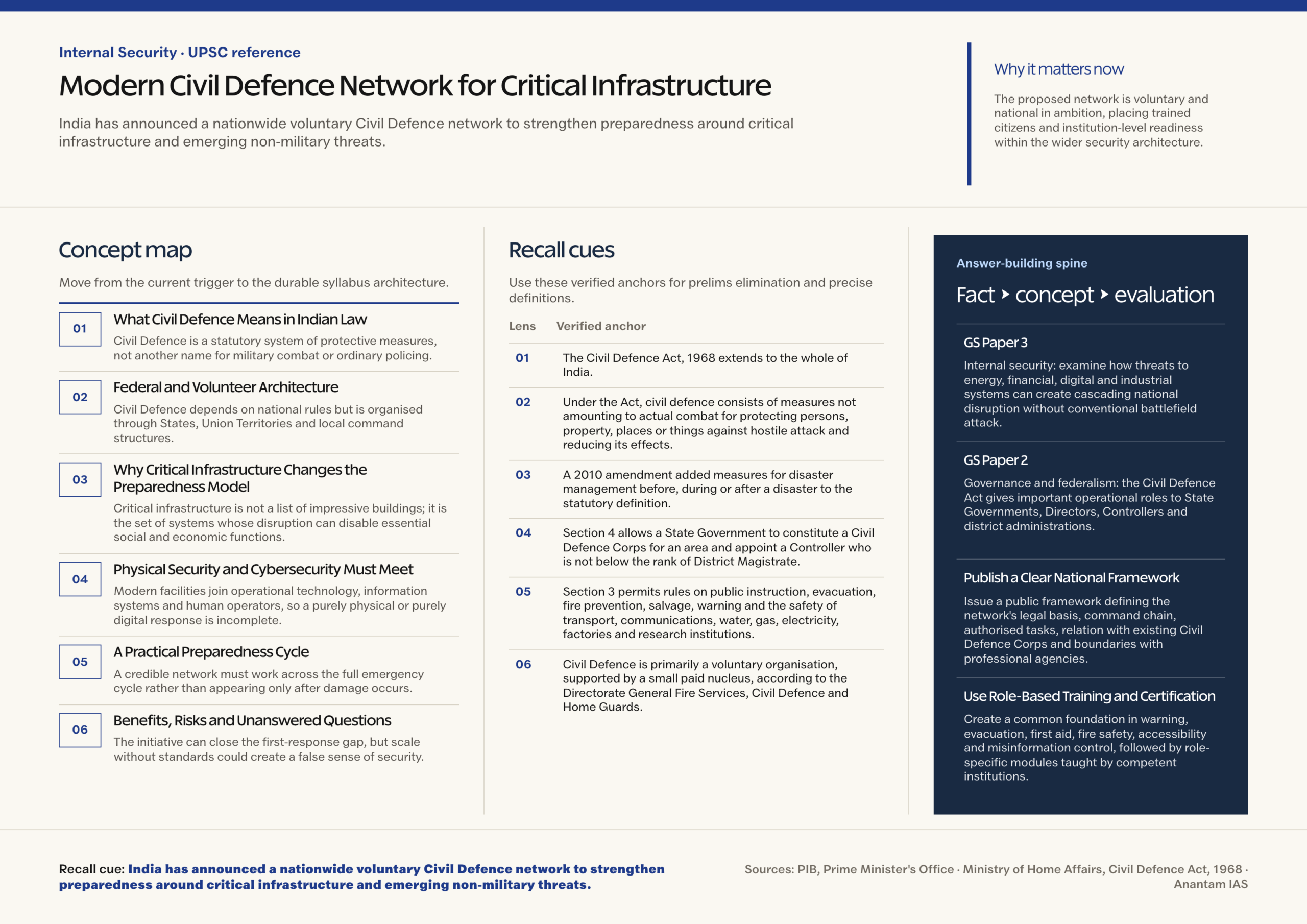Click the 'Lens' column header

point(522,326)
